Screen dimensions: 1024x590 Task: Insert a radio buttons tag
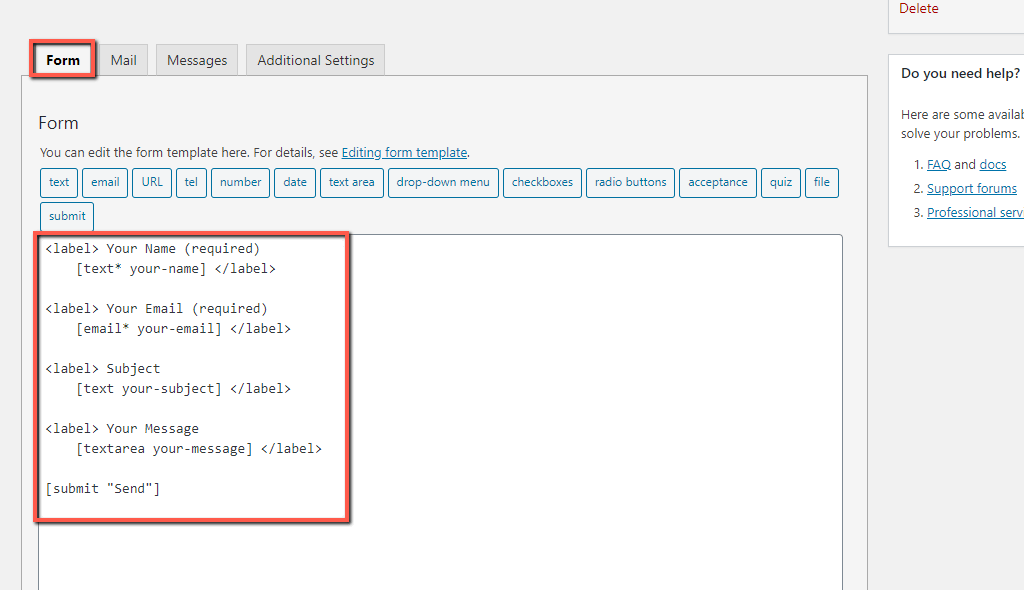point(630,182)
